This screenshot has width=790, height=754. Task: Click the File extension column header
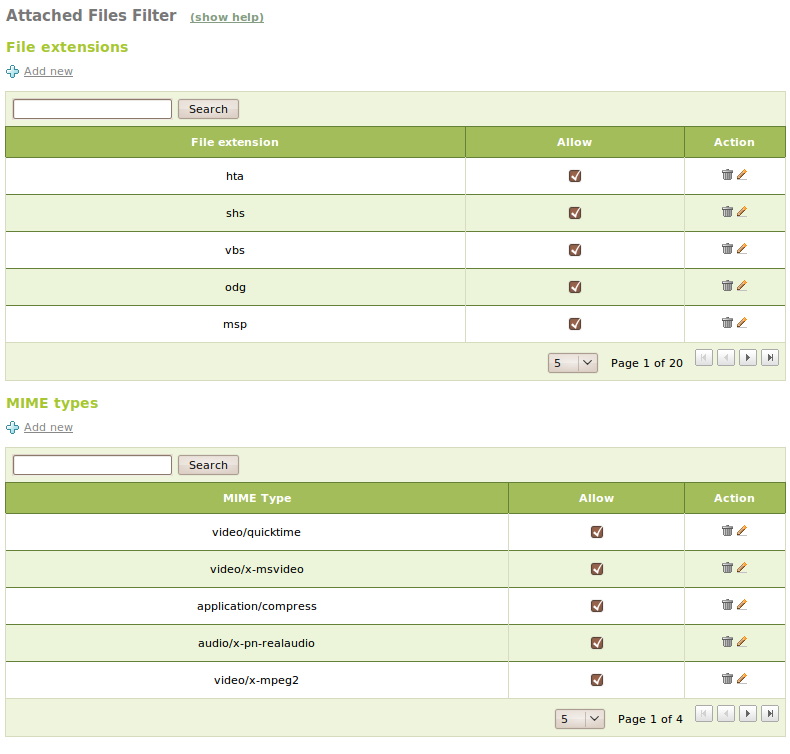click(235, 142)
